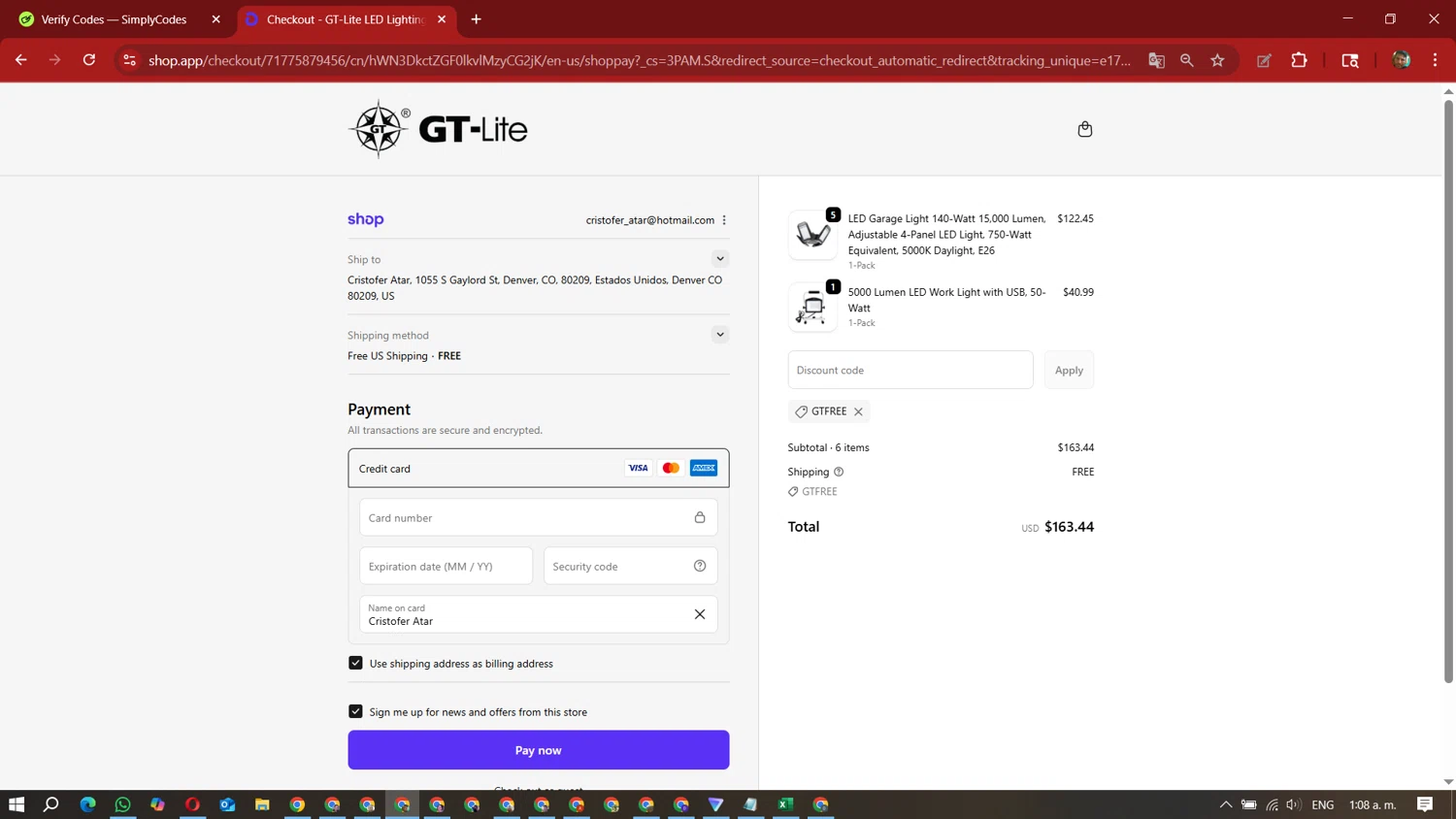
Task: Click the pen icon in Chrome toolbar
Action: pos(1264,60)
